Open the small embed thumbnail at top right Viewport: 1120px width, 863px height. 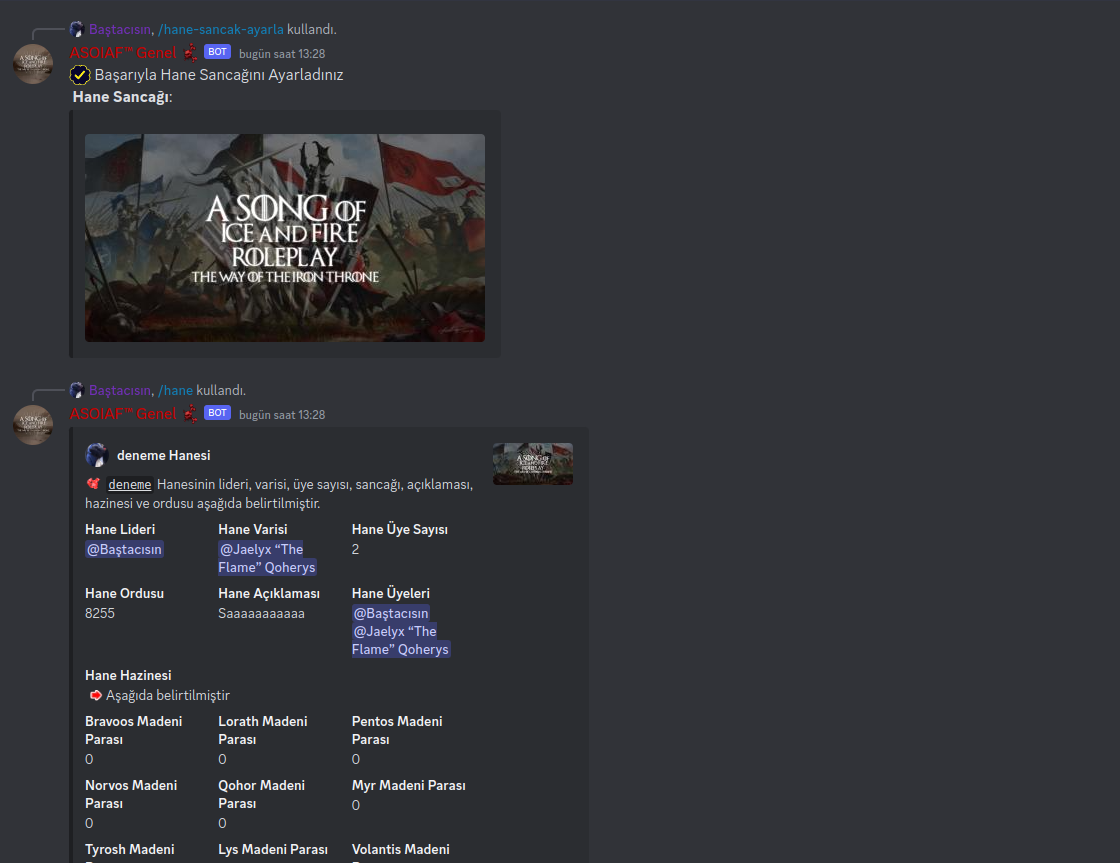(532, 463)
